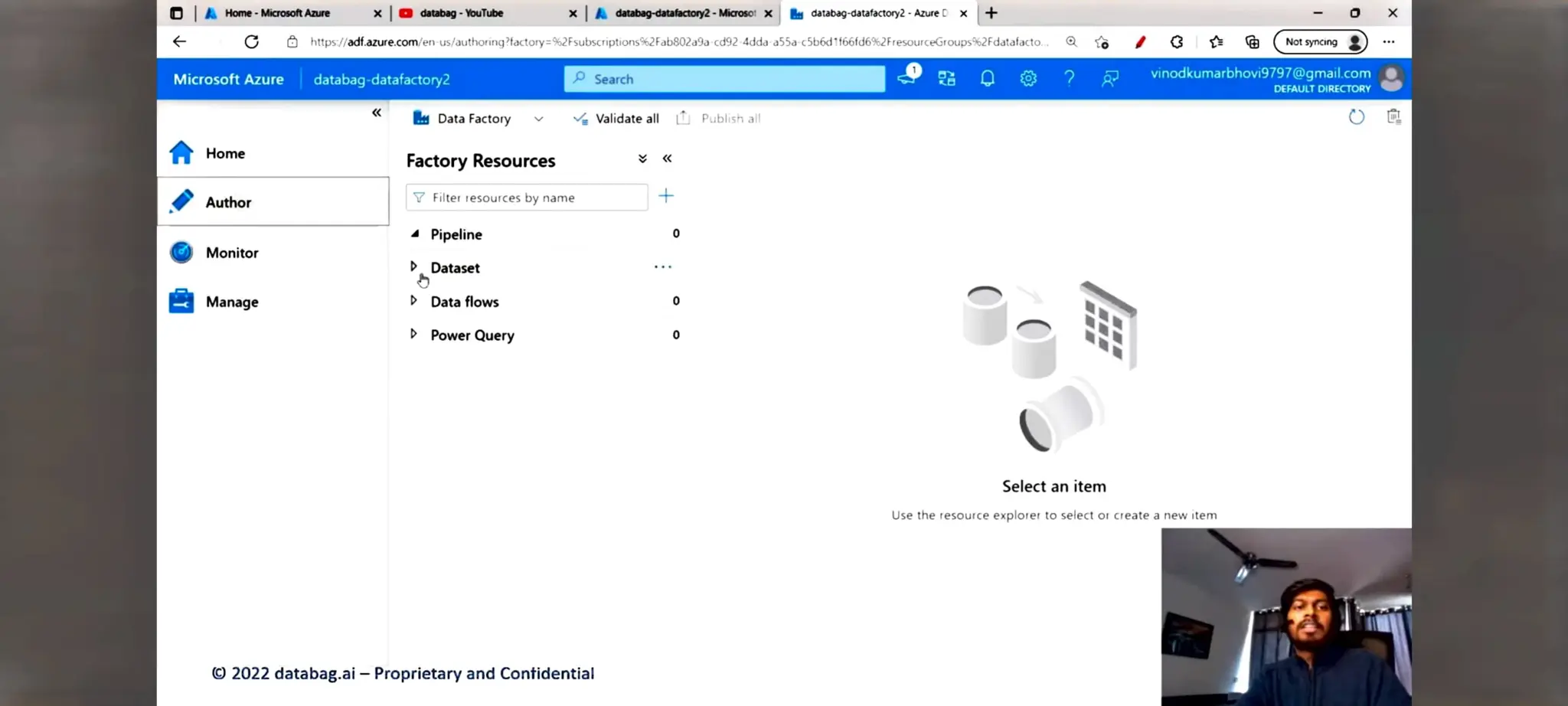Expand the Data flows node
The height and width of the screenshot is (706, 1568).
coord(413,300)
